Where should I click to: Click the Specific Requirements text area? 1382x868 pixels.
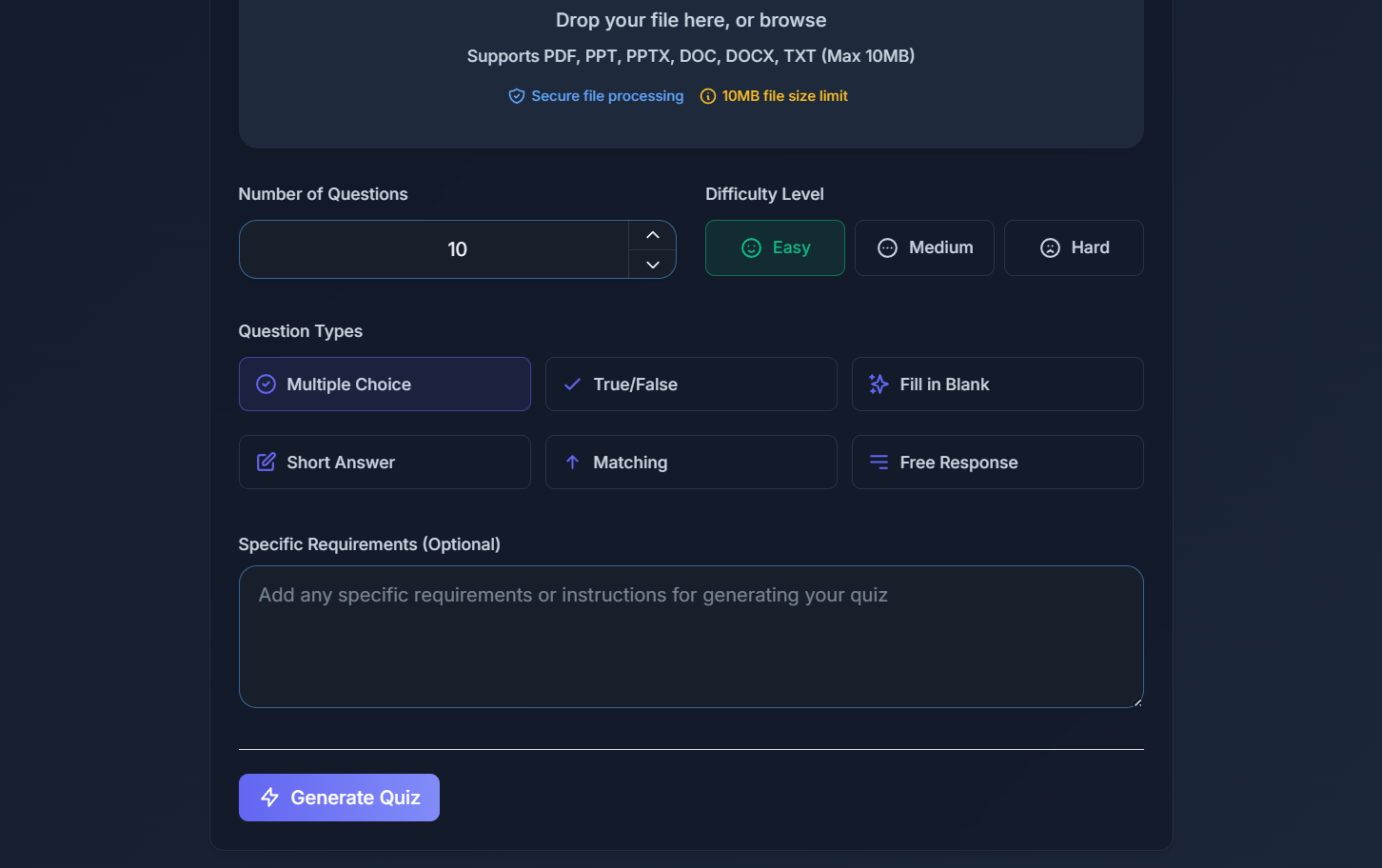pyautogui.click(x=691, y=637)
